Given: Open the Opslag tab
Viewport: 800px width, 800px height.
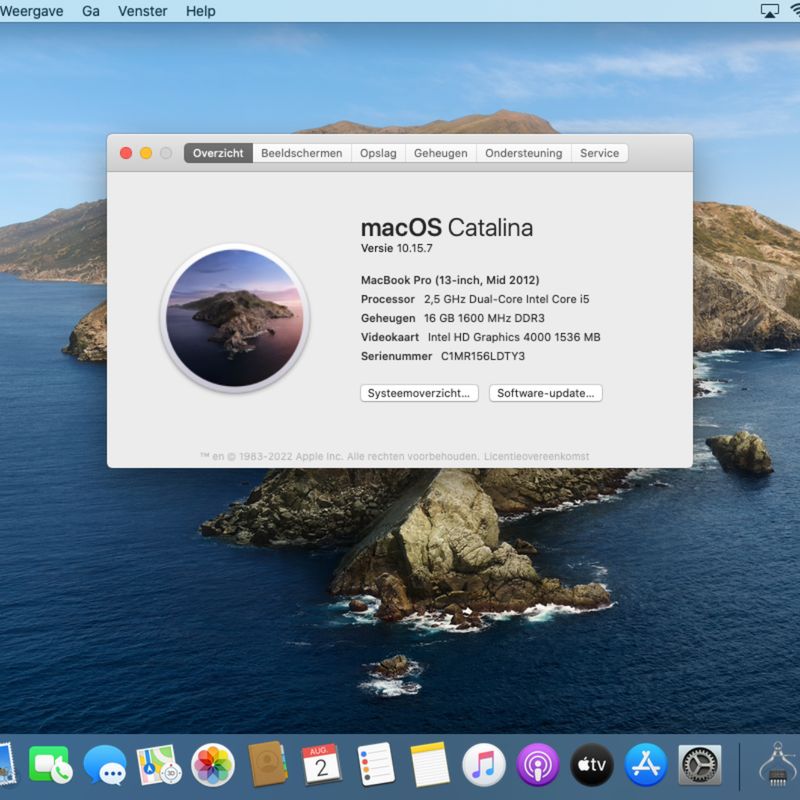Looking at the screenshot, I should (x=378, y=153).
